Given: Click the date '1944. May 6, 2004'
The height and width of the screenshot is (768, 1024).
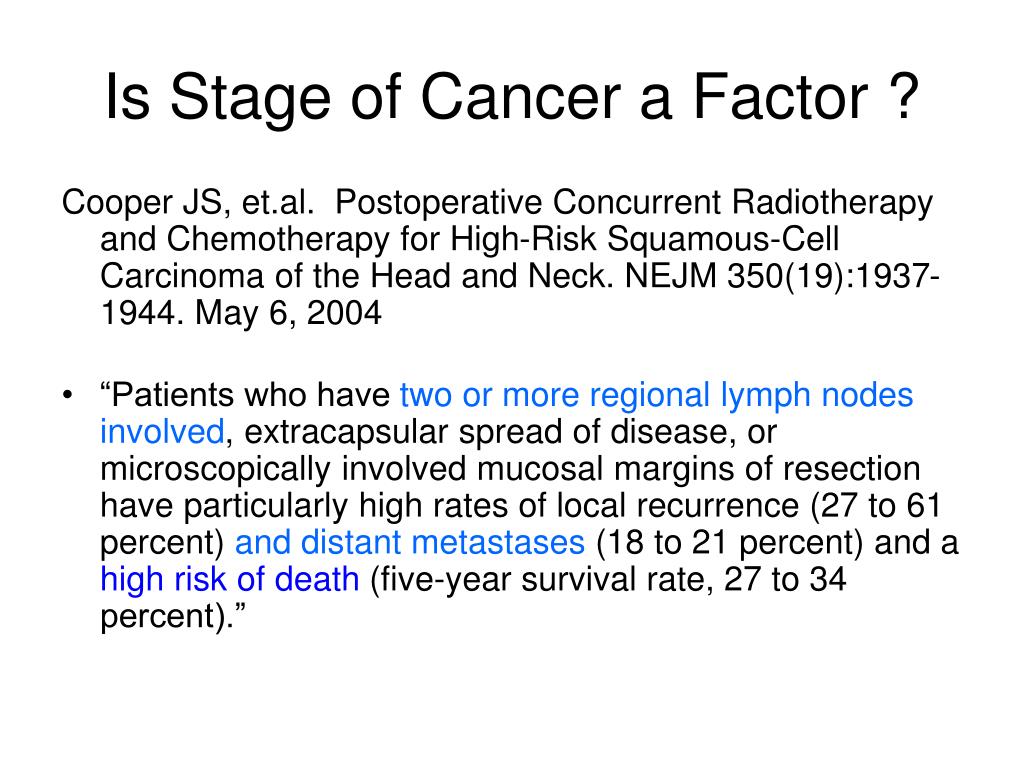Looking at the screenshot, I should point(240,313).
